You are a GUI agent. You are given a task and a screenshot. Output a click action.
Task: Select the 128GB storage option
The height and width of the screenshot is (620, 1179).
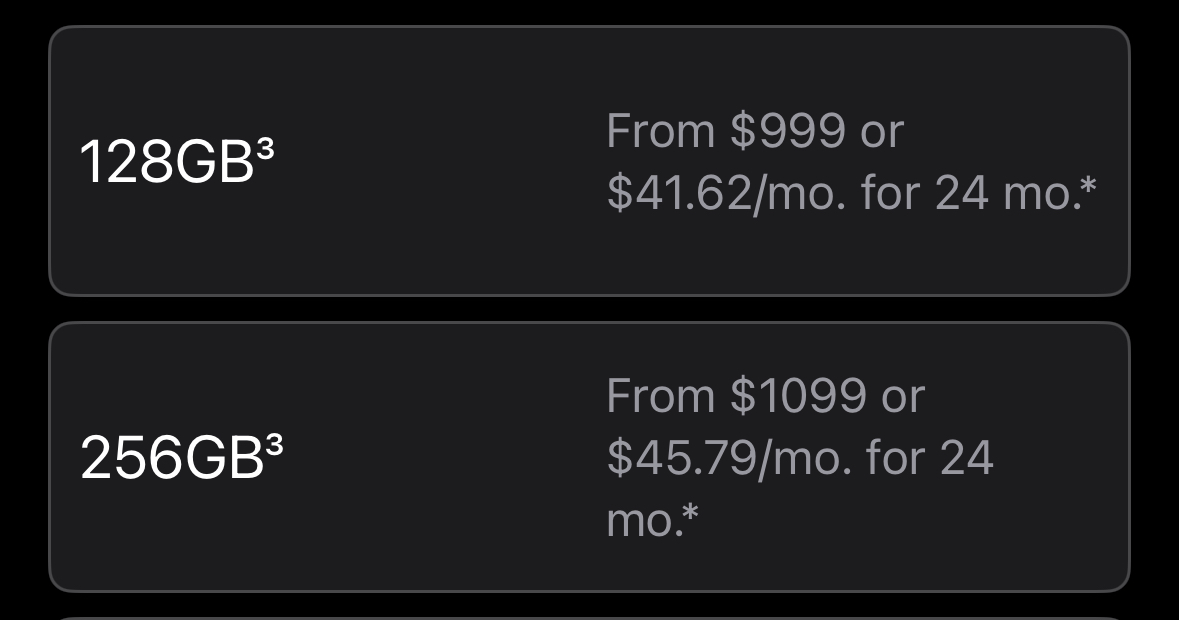pyautogui.click(x=589, y=161)
